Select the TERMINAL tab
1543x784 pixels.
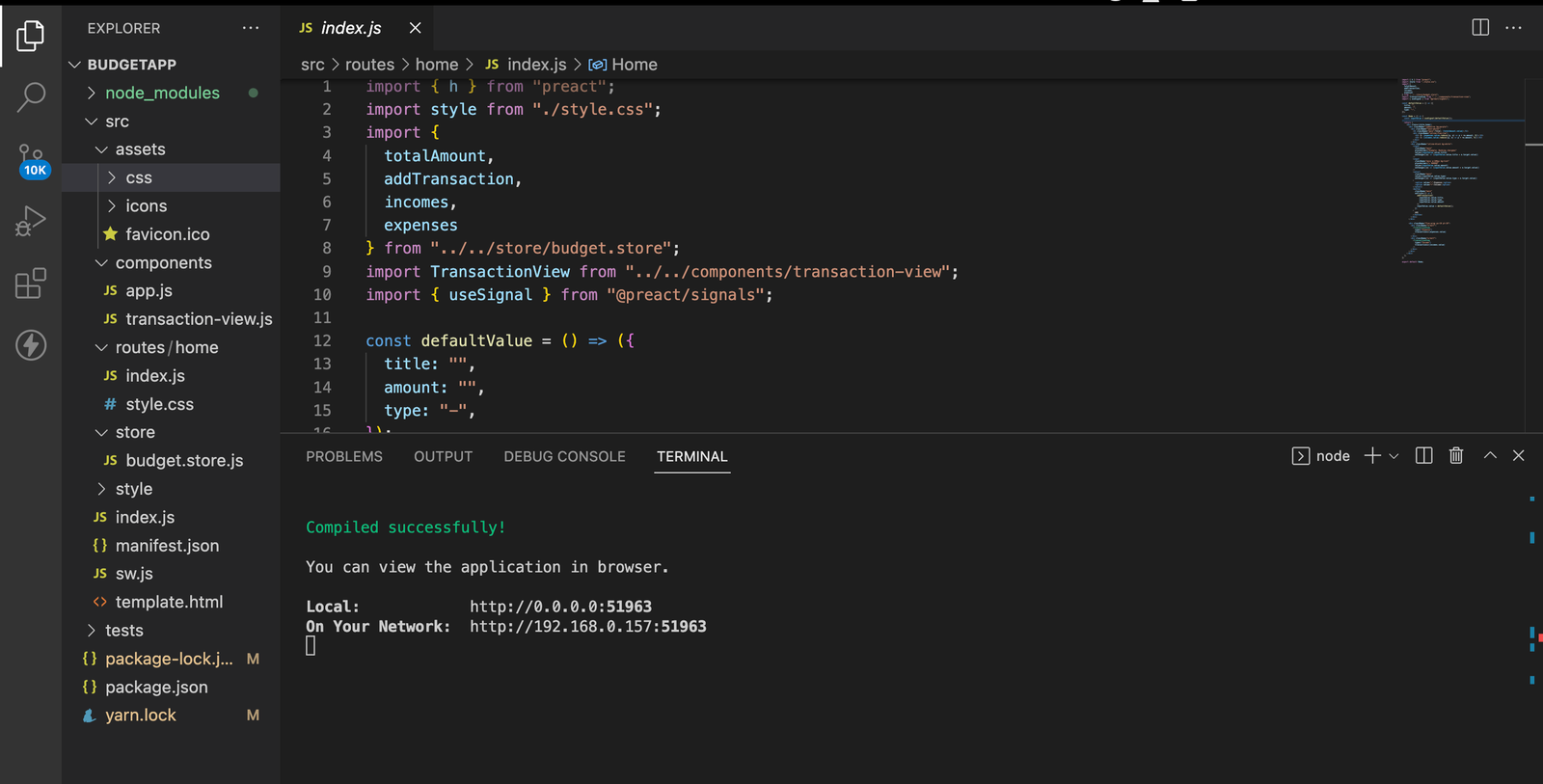pos(691,456)
